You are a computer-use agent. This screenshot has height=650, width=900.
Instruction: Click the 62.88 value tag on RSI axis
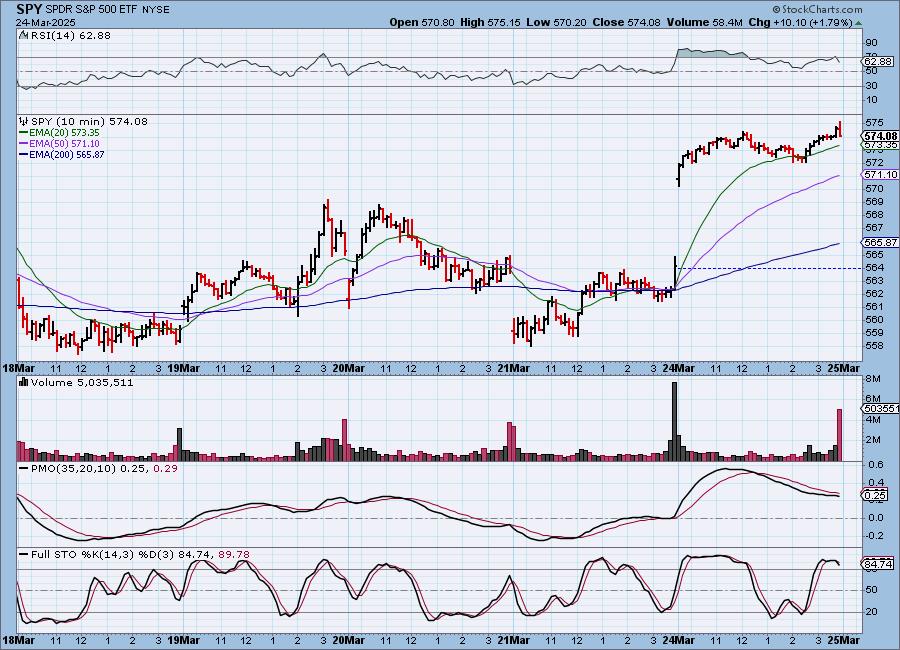(x=878, y=61)
